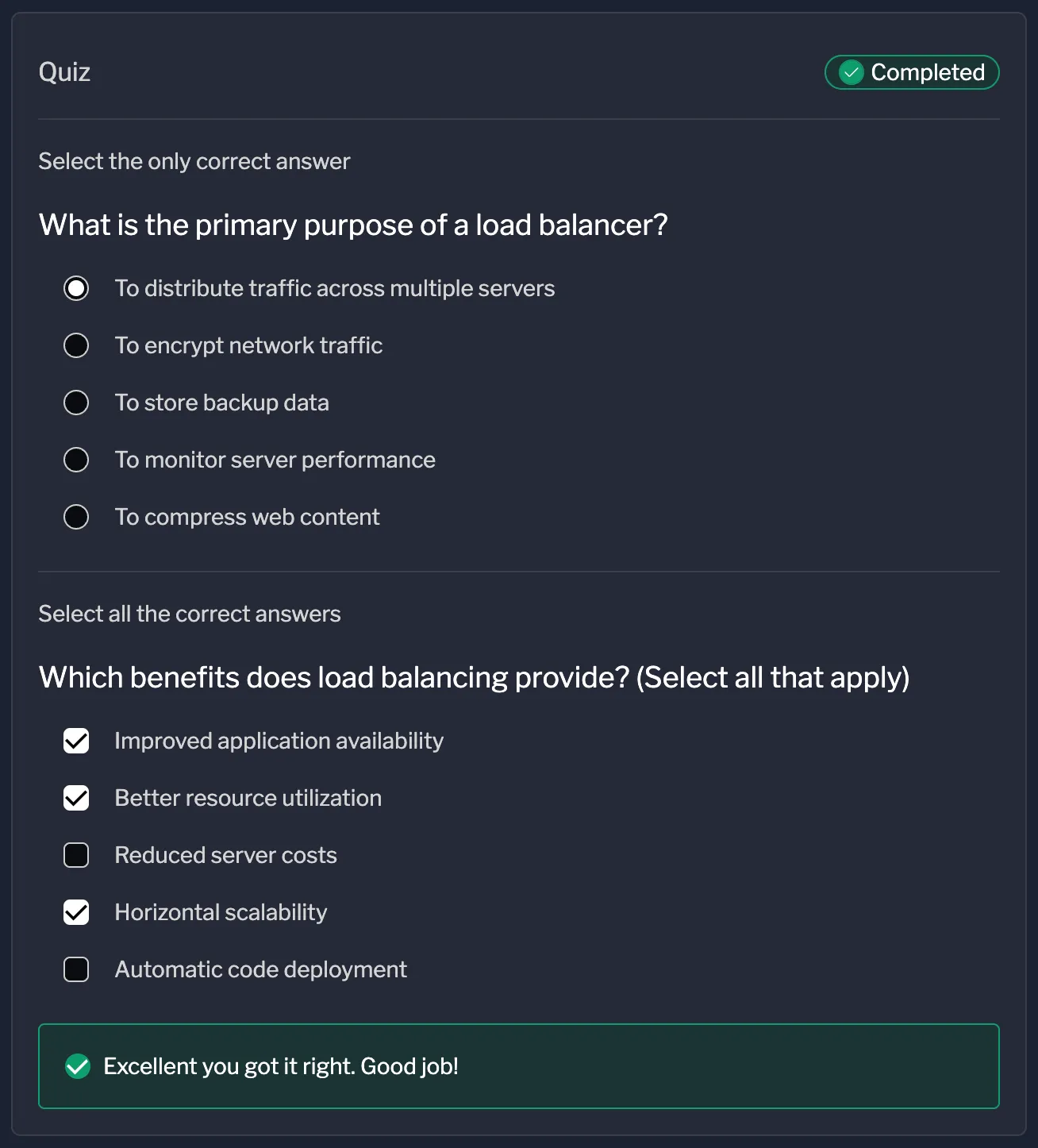Click the 'Excellent you got it right' message banner
Viewport: 1038px width, 1148px height.
(519, 1066)
